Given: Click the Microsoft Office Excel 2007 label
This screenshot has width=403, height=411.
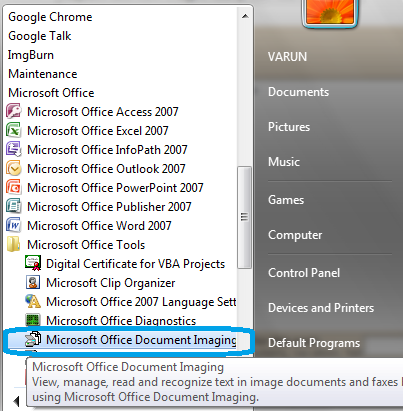Looking at the screenshot, I should tap(98, 131).
